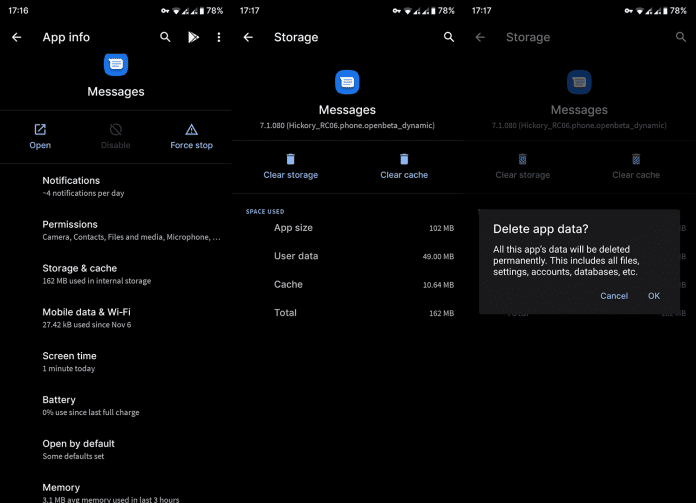Confirm deletion by pressing OK
The height and width of the screenshot is (503, 696).
653,296
